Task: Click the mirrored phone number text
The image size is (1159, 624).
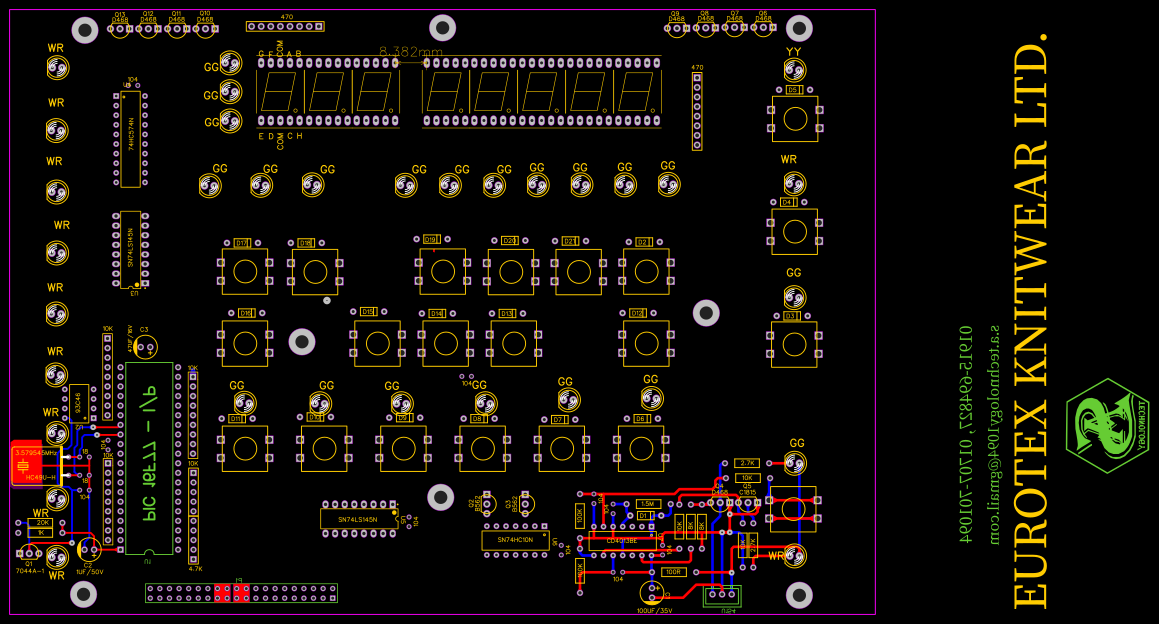Action: 965,435
